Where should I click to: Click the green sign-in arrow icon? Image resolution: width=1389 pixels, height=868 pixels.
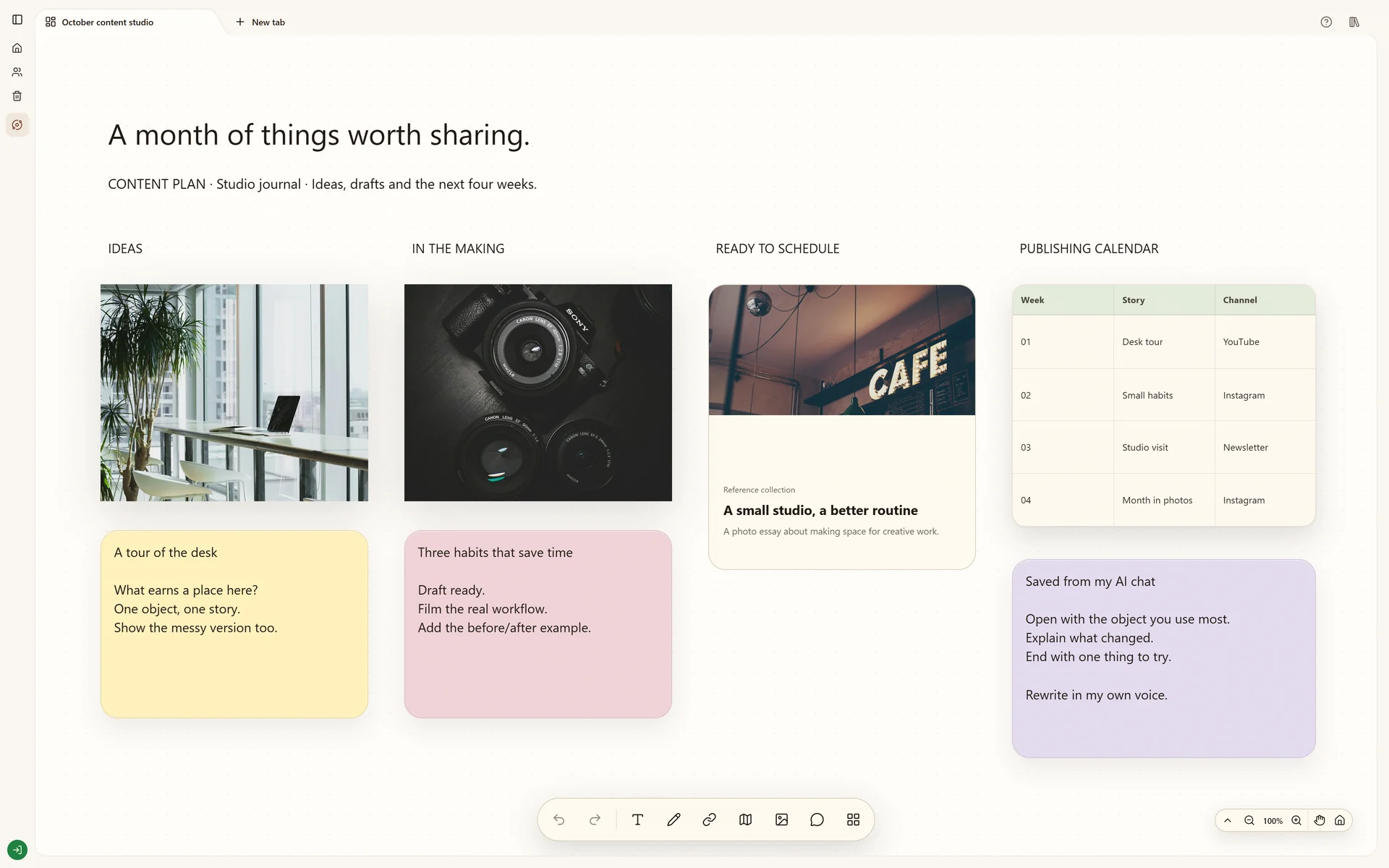coord(17,849)
